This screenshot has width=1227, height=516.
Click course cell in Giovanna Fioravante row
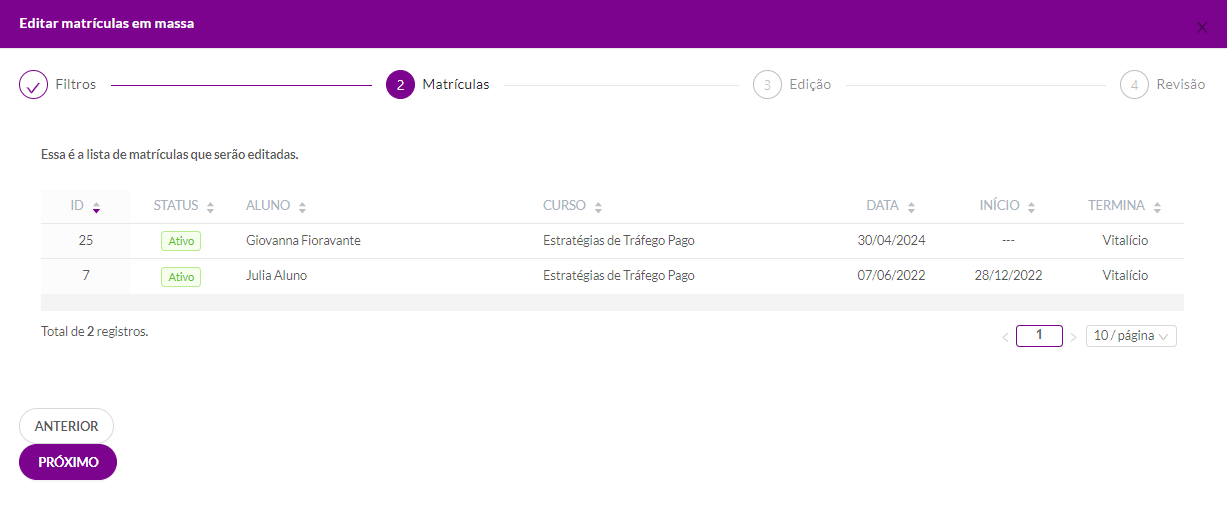pyautogui.click(x=619, y=241)
